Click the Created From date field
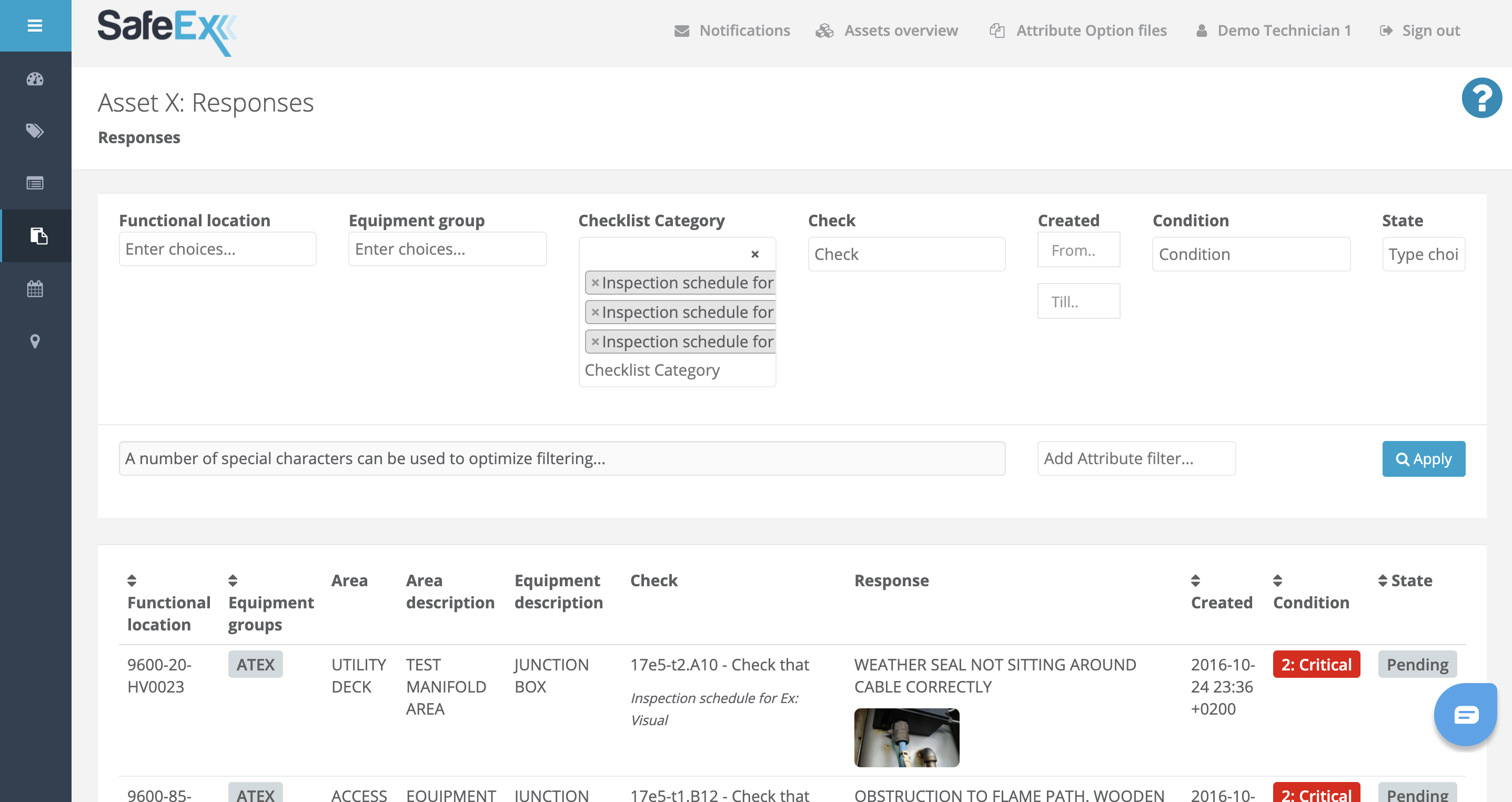 coord(1078,250)
